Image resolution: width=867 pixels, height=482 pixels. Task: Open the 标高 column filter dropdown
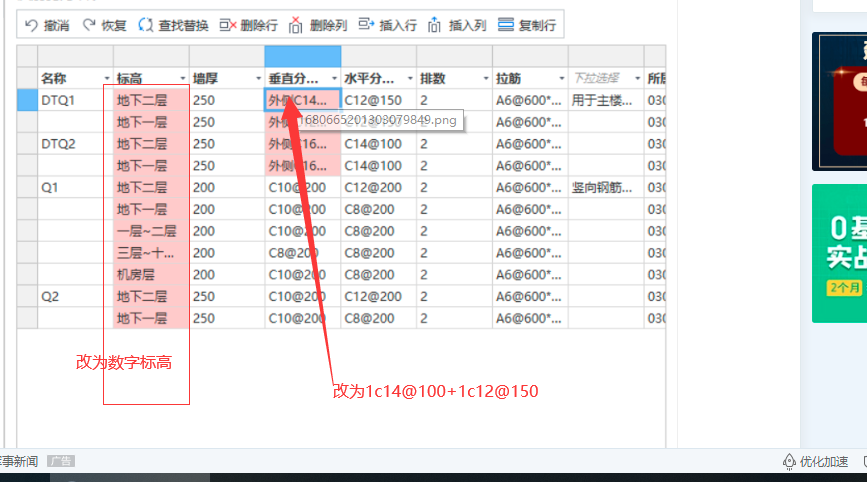tap(183, 78)
